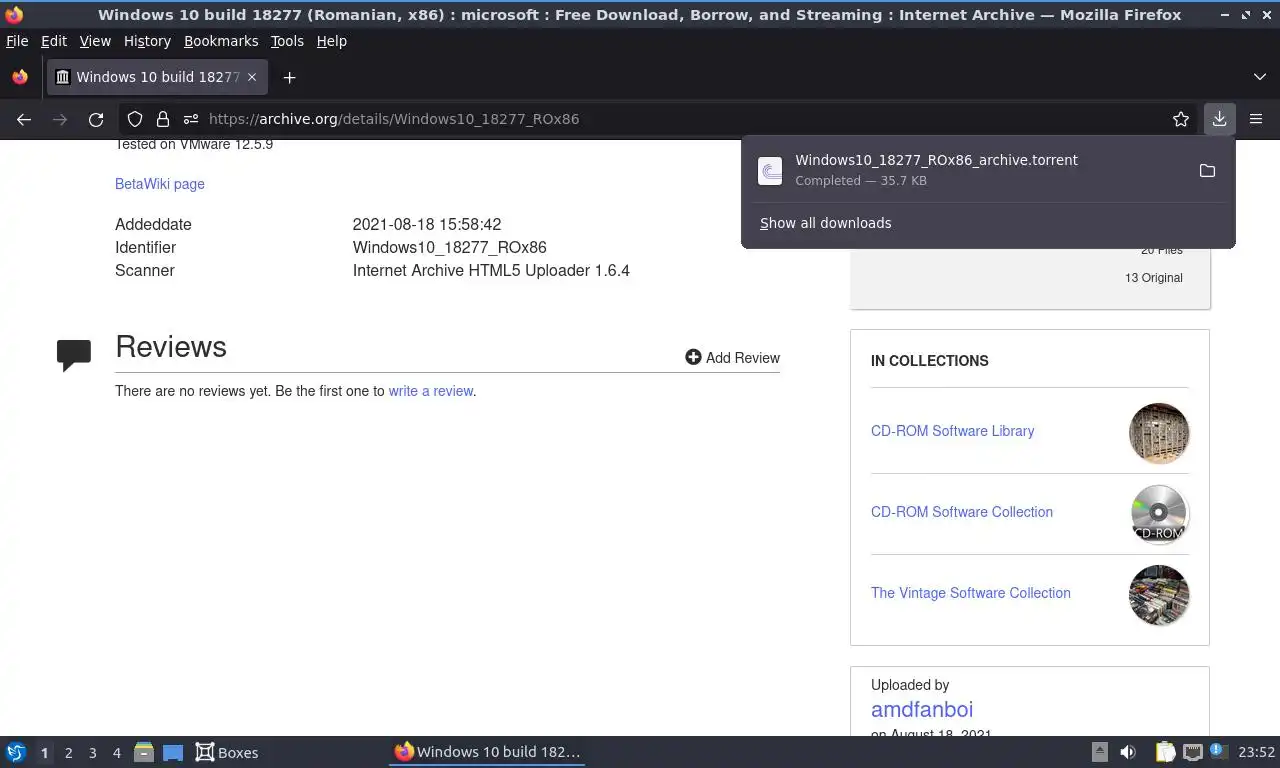Close the Windows 10 build 18277 tab

pyautogui.click(x=252, y=77)
